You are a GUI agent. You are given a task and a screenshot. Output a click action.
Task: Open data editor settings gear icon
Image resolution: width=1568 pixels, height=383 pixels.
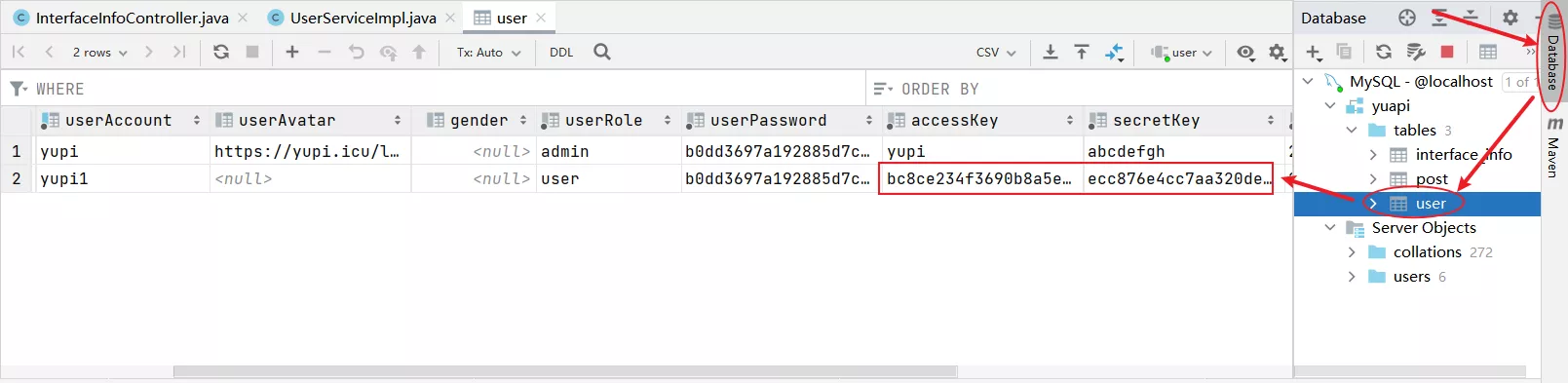pos(1278,52)
